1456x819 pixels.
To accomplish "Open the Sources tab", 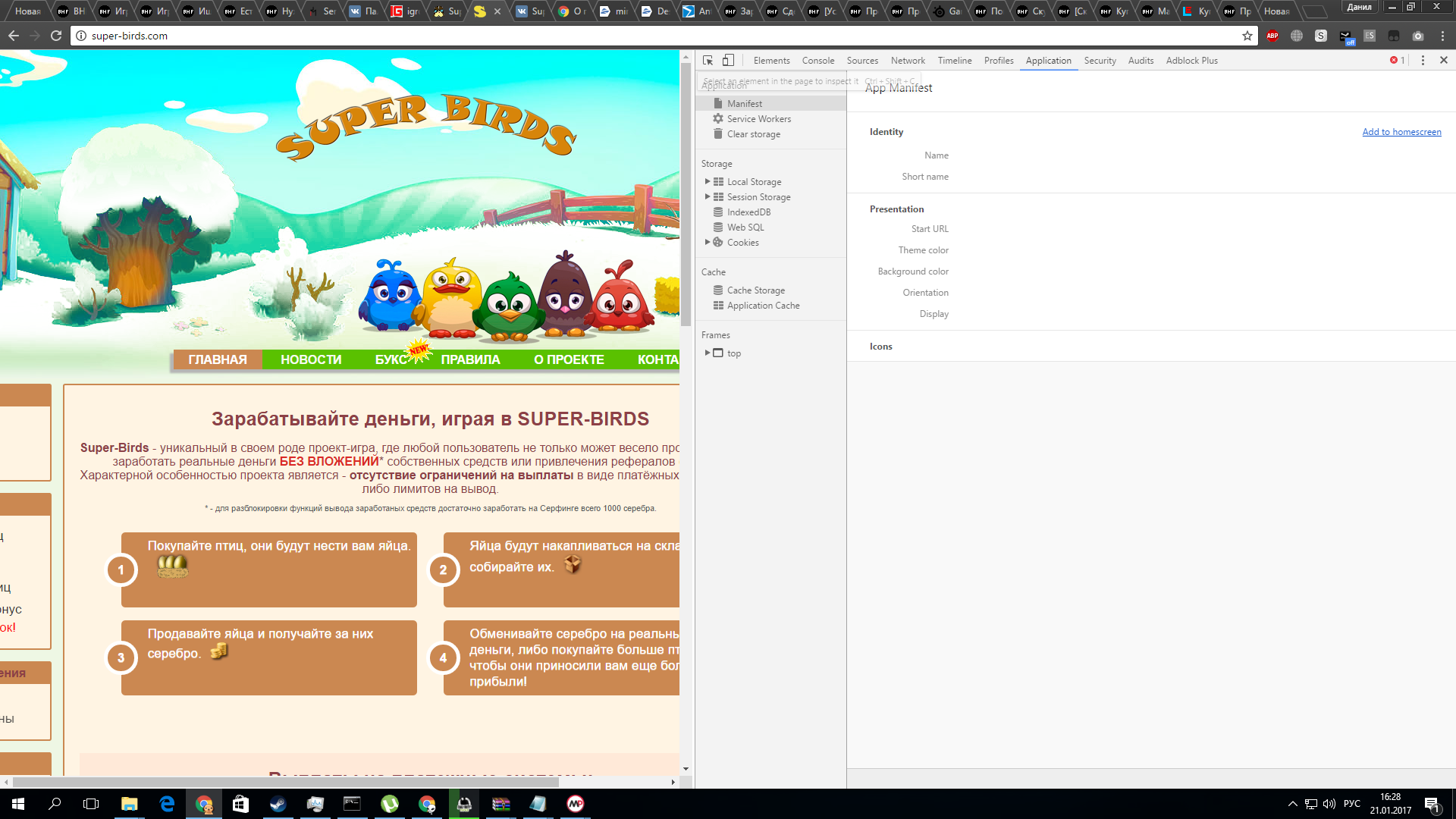I will coord(862,61).
